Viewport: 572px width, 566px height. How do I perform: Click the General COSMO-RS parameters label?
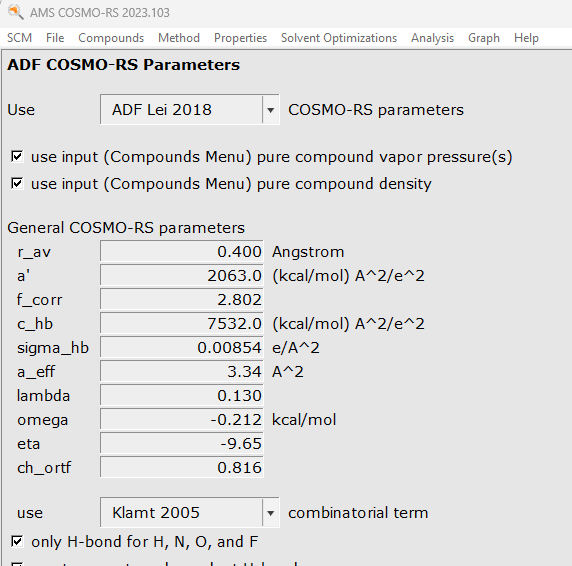point(126,228)
